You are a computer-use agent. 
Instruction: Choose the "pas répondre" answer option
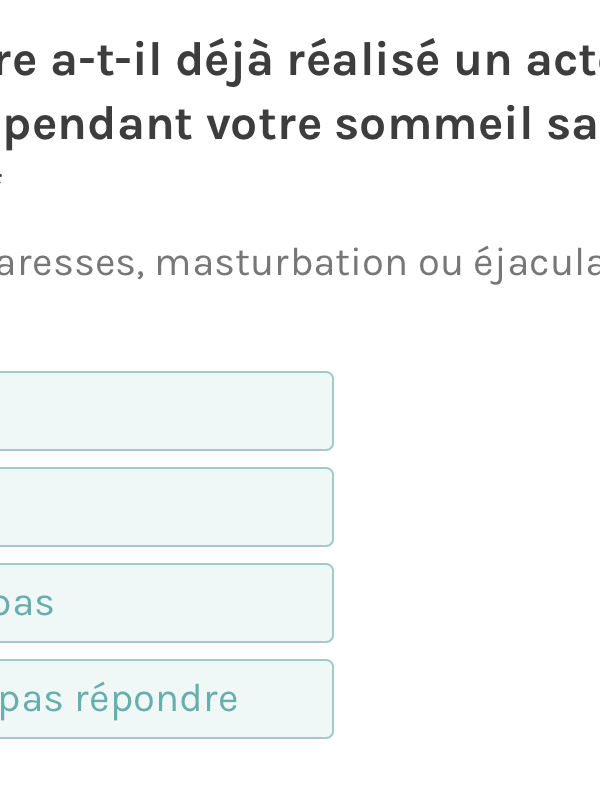coord(165,699)
